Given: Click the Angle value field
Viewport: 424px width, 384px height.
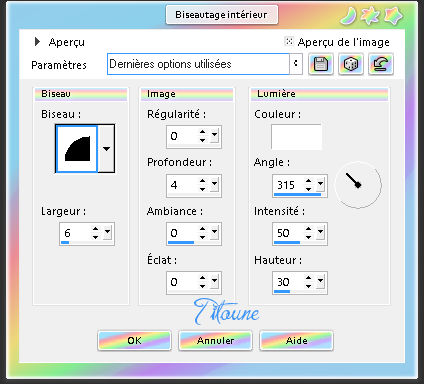Looking at the screenshot, I should [288, 185].
